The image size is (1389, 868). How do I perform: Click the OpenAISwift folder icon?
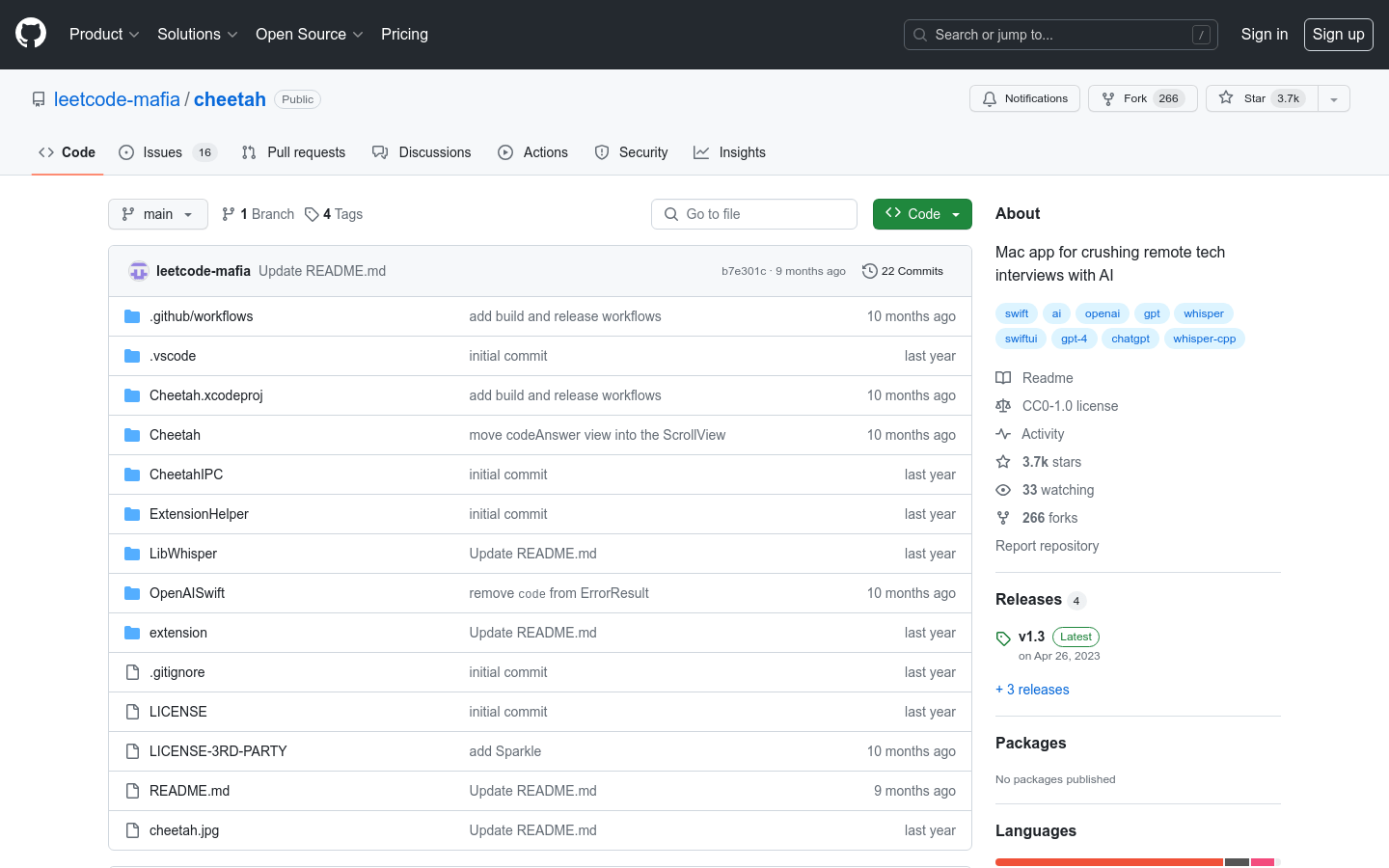click(x=132, y=593)
